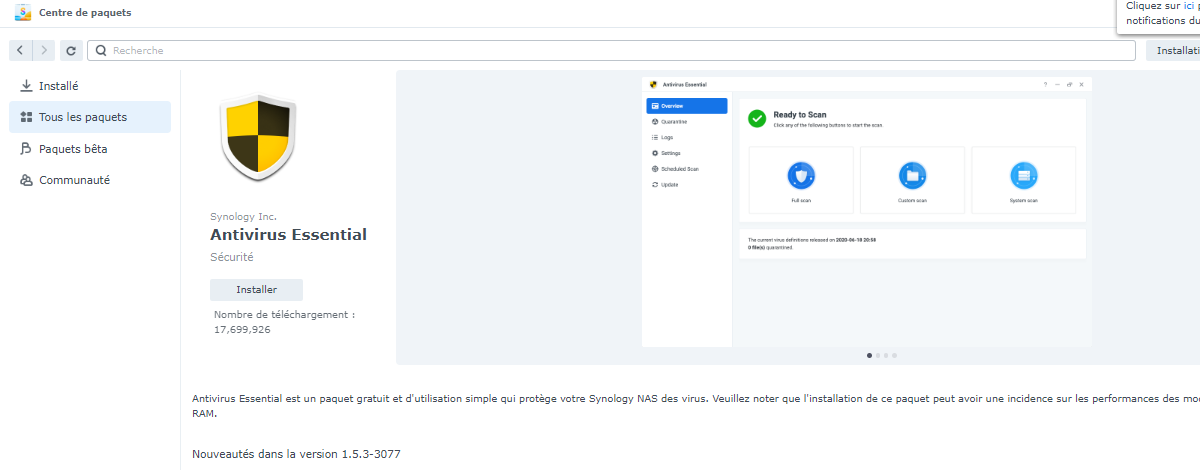This screenshot has height=470, width=1200.
Task: Click the Tous les paquets grid icon
Action: (27, 117)
